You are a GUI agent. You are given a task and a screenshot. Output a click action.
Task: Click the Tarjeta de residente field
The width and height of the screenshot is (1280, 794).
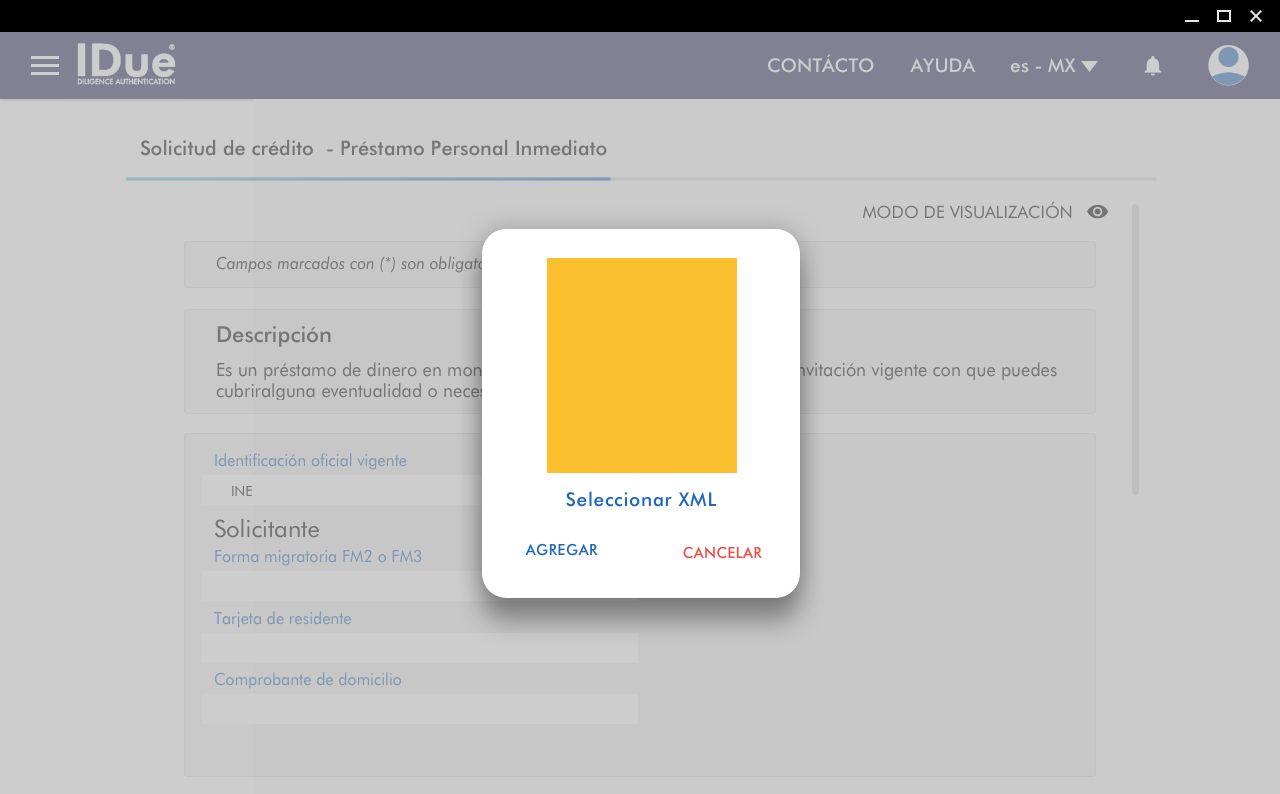(x=420, y=648)
